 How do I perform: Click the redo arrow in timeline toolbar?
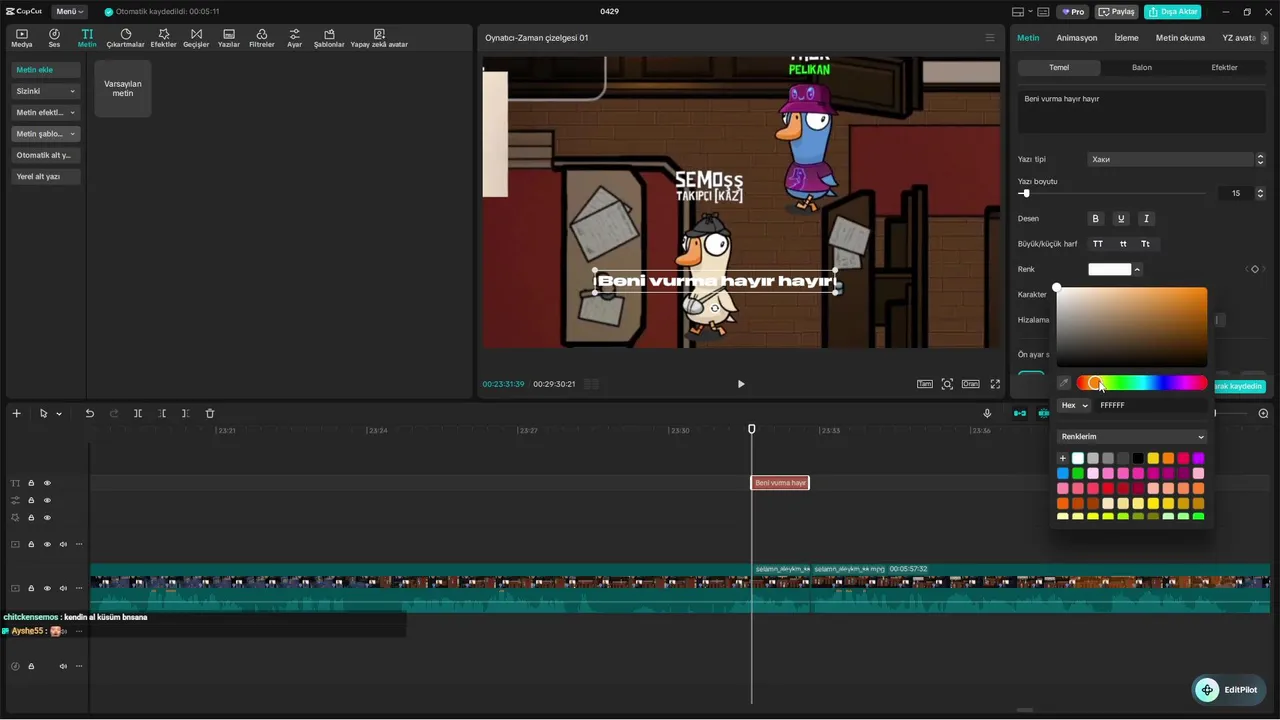tap(113, 413)
